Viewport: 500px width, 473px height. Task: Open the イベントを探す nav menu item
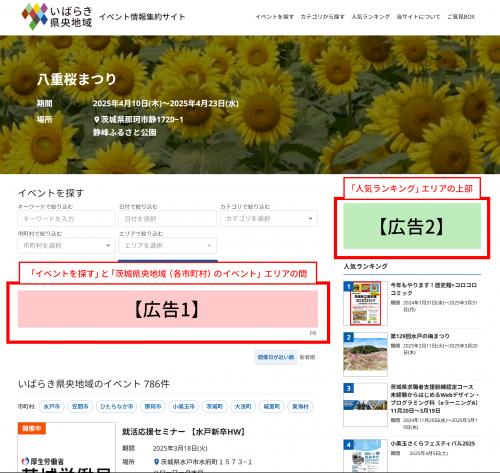coord(274,17)
